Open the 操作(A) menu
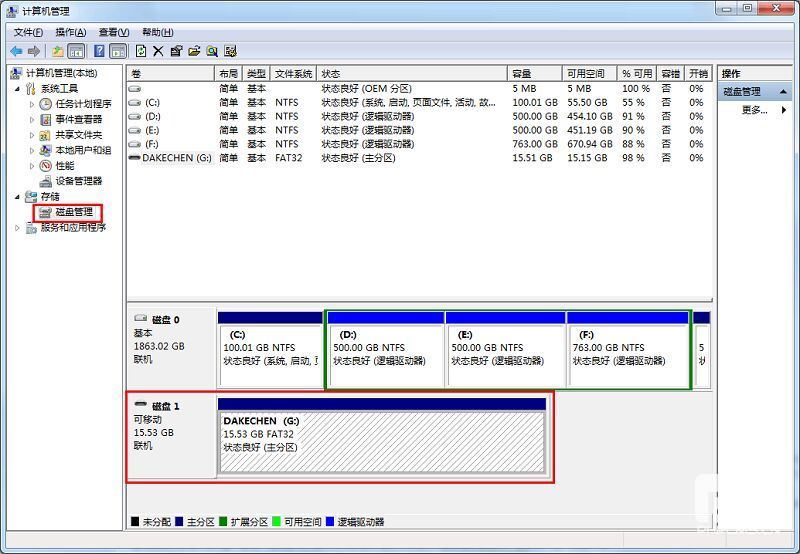 (x=70, y=32)
